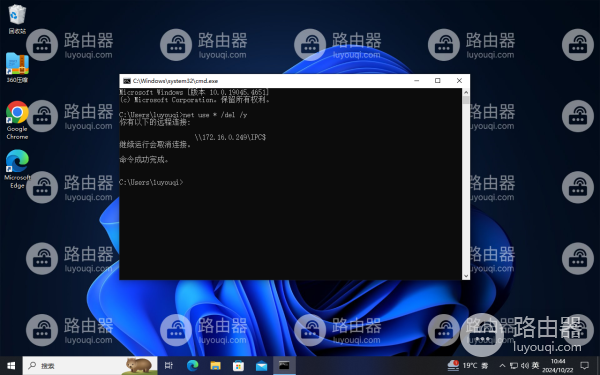The width and height of the screenshot is (600, 375).
Task: Click the '你有以下的远程连接:' line
Action: [155, 122]
